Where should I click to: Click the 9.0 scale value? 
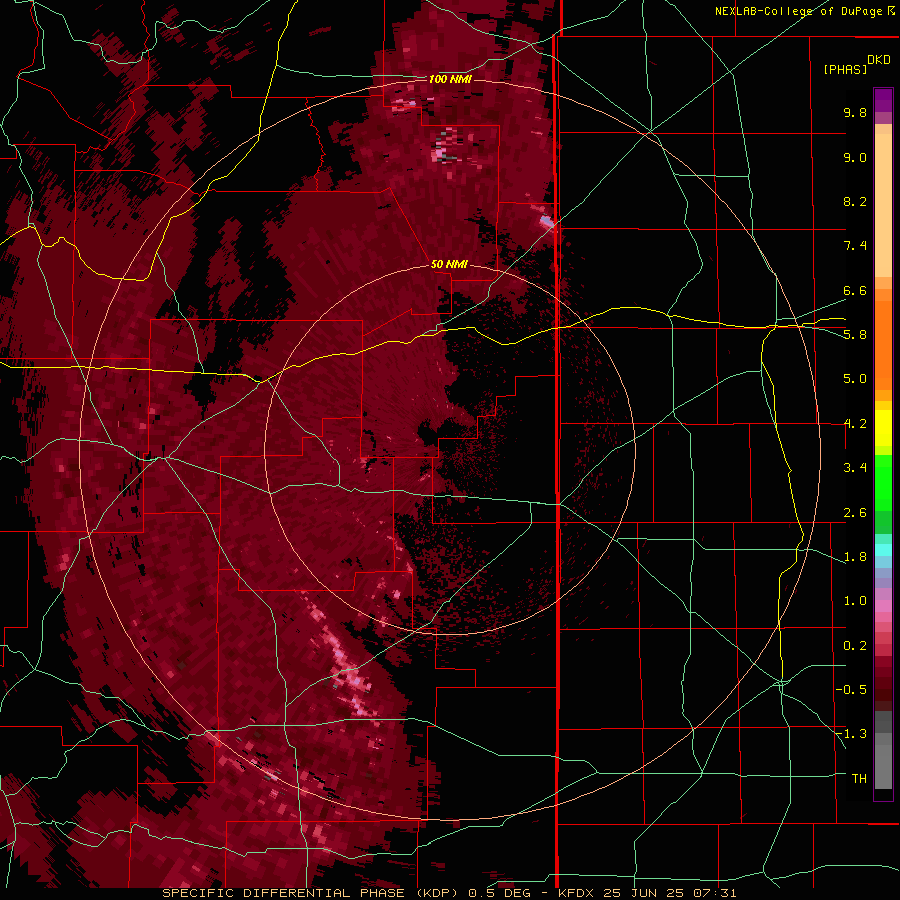(x=855, y=157)
